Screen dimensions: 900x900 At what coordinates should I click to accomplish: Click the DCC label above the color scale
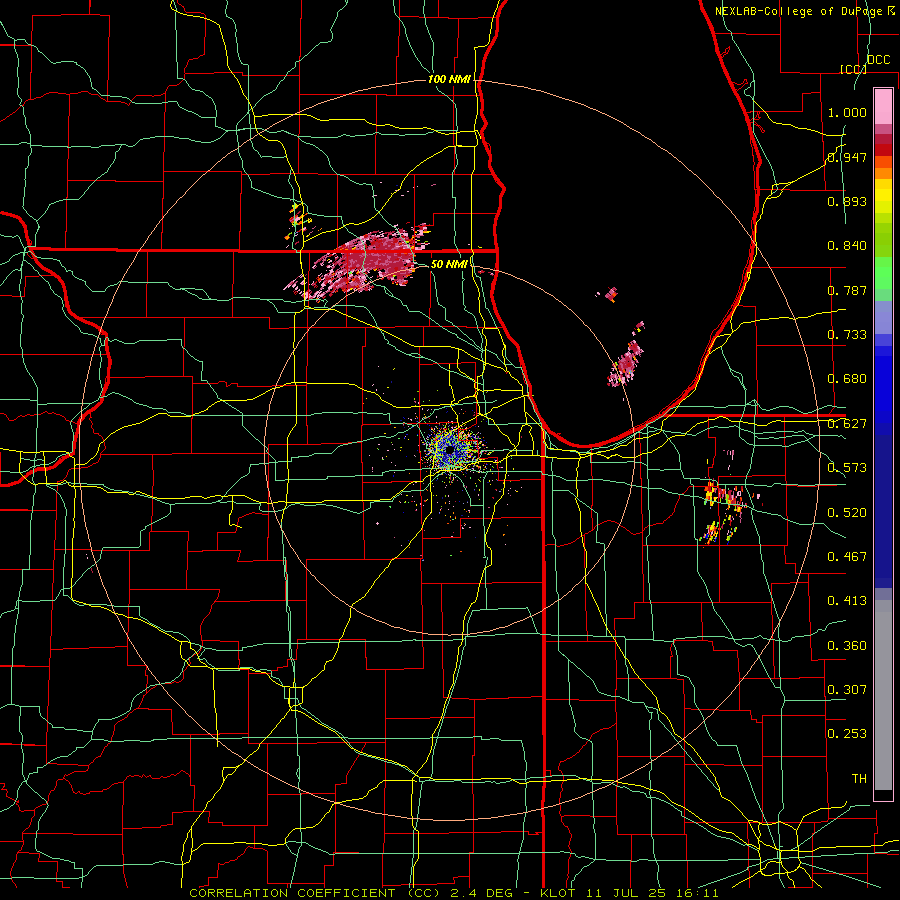point(878,60)
